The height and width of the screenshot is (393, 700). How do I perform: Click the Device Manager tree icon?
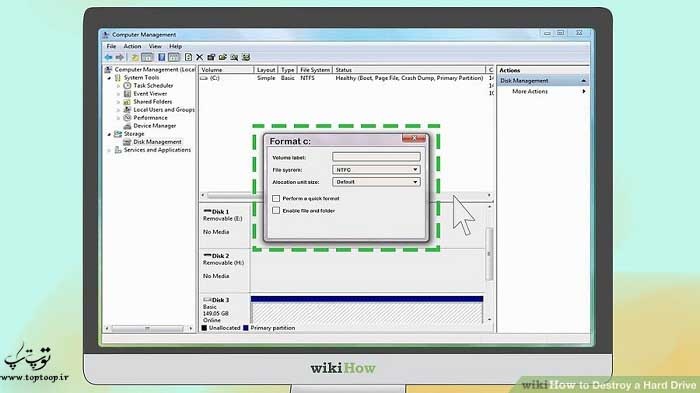[127, 125]
